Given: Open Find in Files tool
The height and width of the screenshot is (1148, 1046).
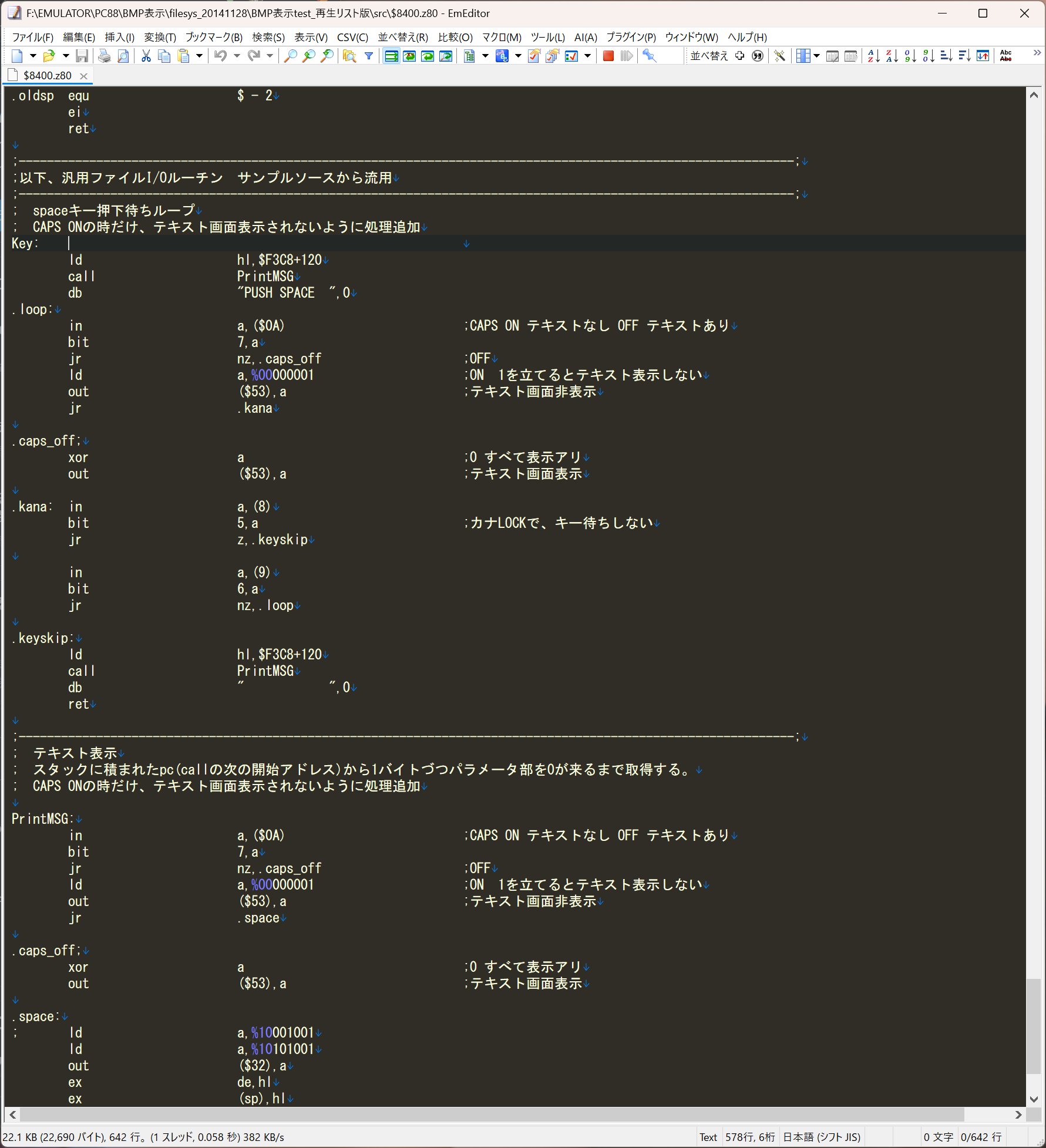Looking at the screenshot, I should (x=349, y=56).
